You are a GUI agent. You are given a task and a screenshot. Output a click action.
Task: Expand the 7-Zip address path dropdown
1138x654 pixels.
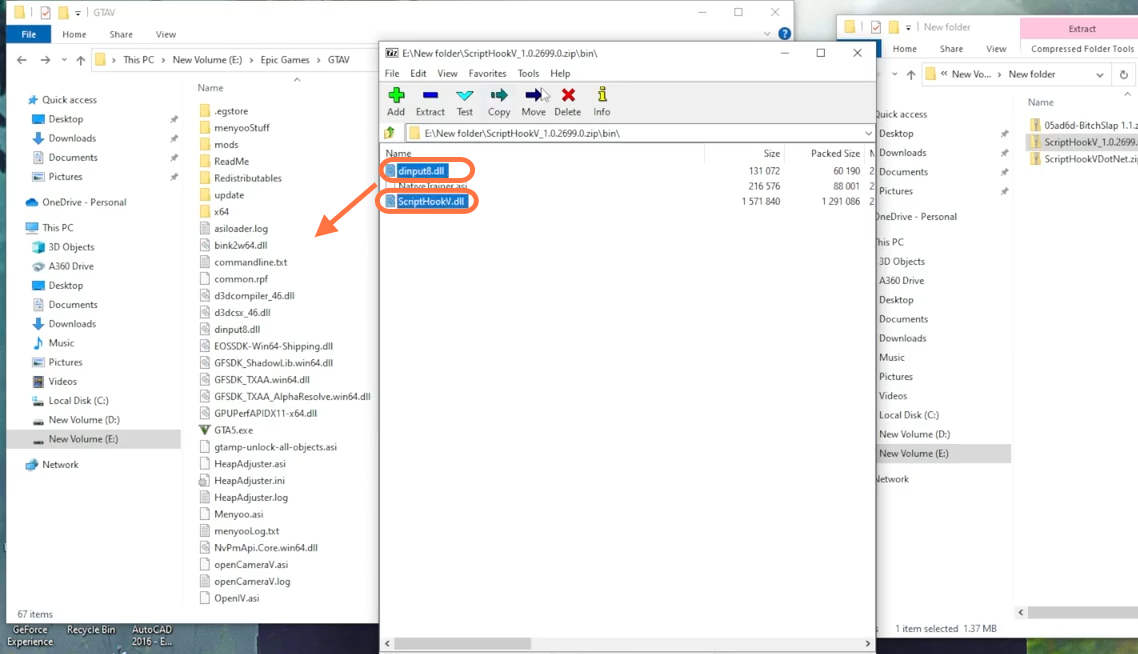[867, 134]
